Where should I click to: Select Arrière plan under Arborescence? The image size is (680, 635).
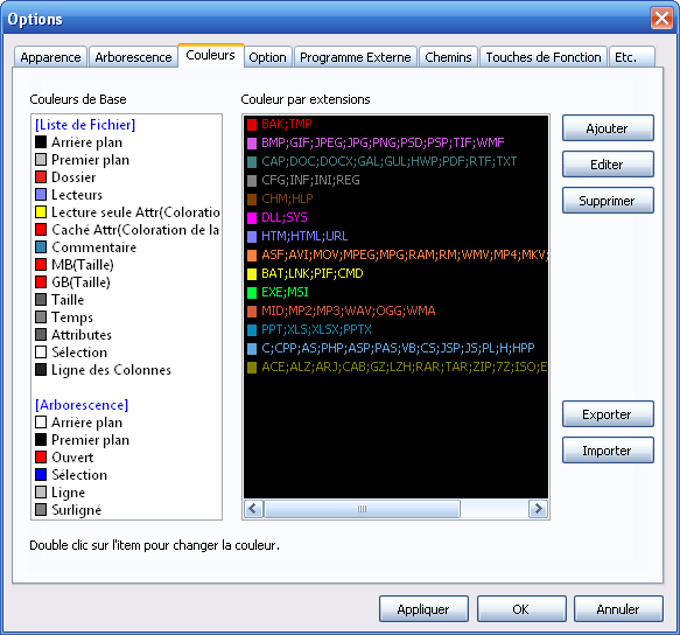(87, 422)
